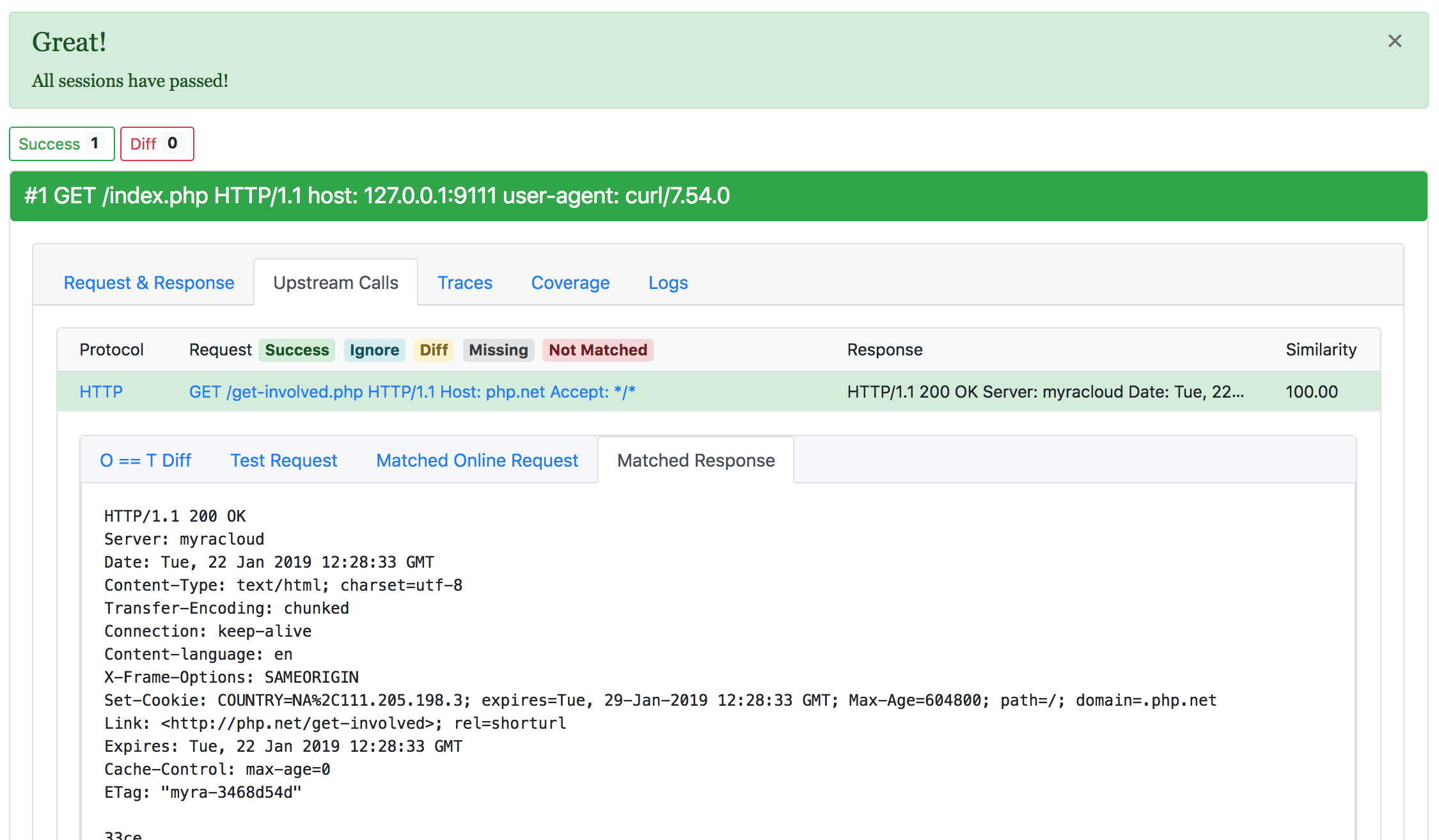Select the Matched Online Request tab
Viewport: 1439px width, 840px height.
click(x=477, y=460)
